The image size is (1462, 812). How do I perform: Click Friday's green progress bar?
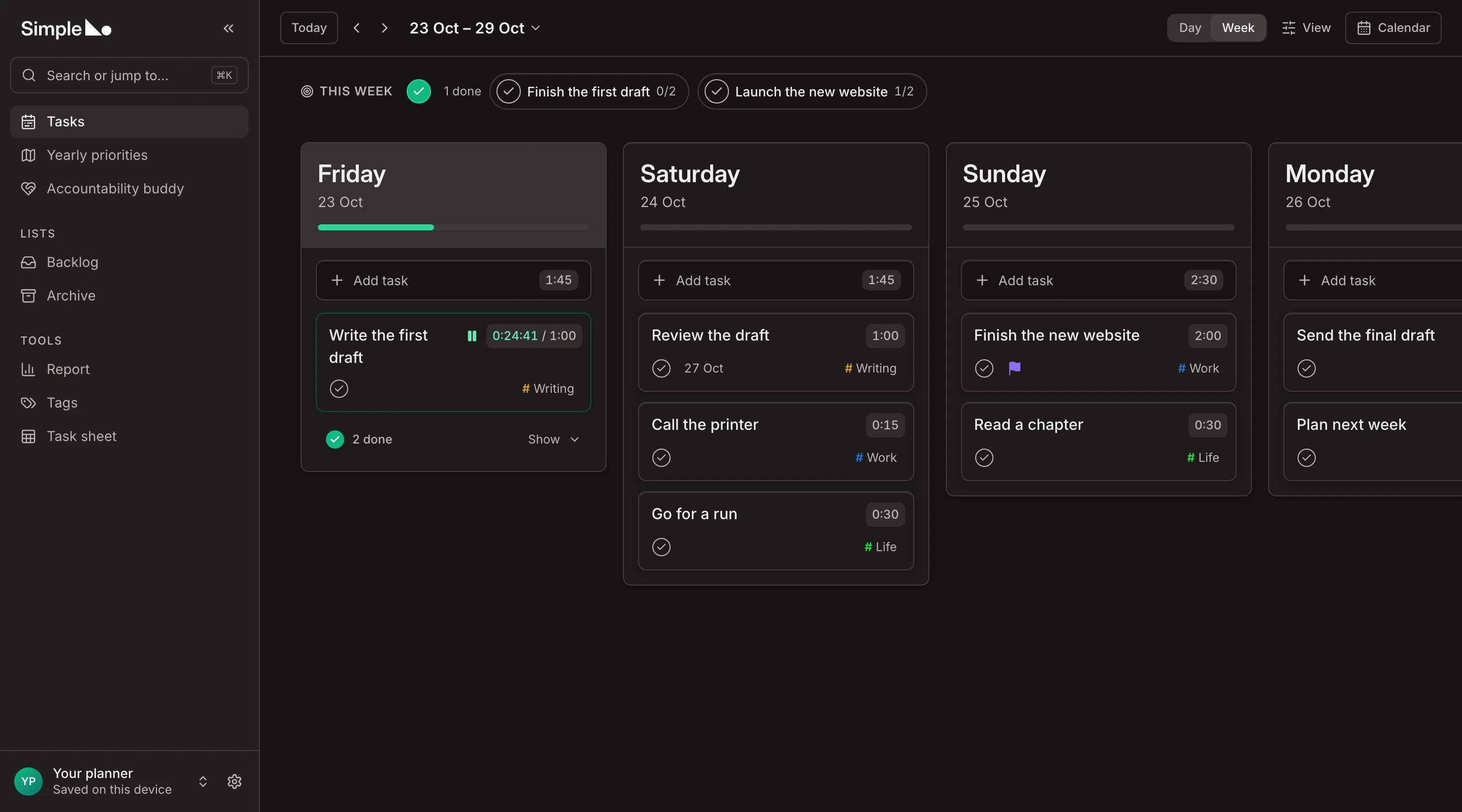[x=376, y=227]
